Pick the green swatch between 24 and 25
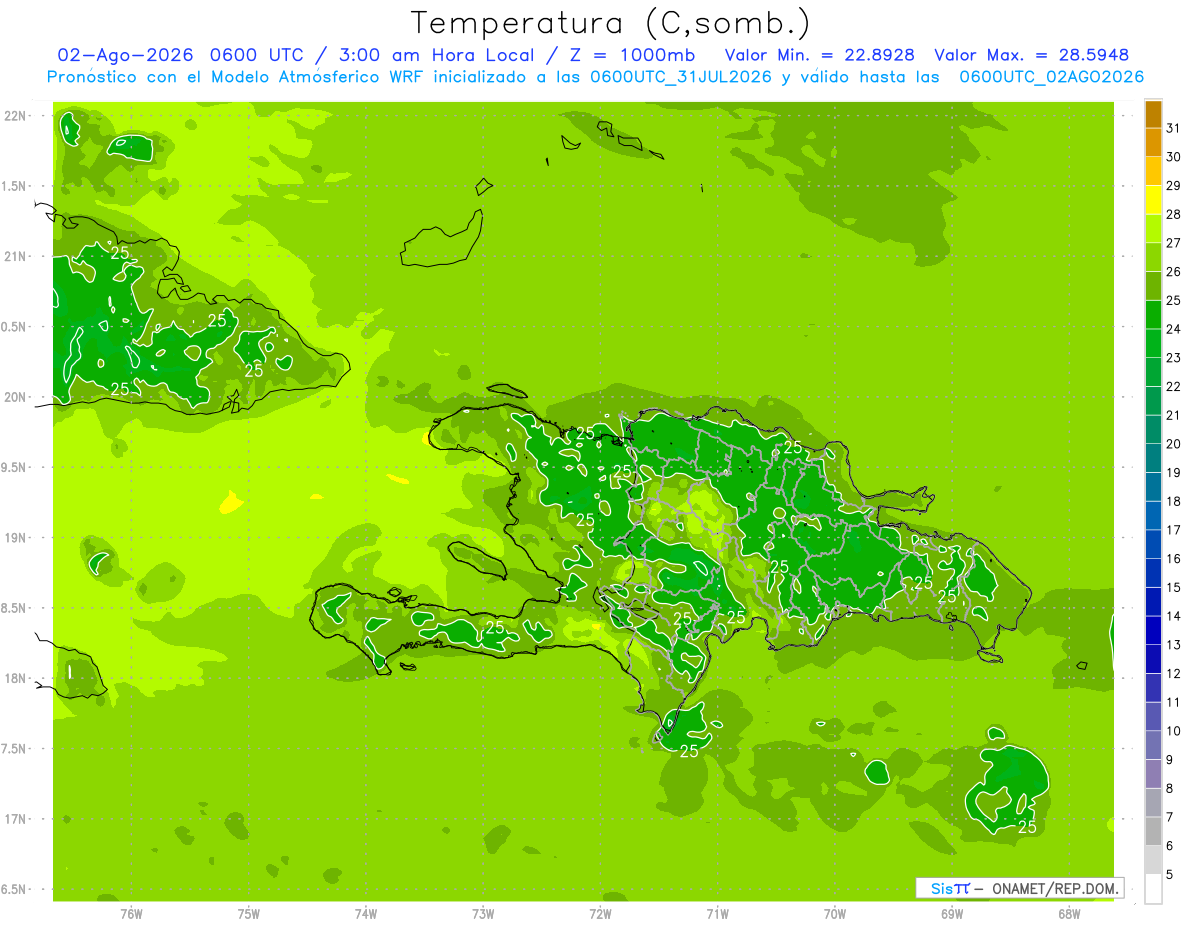 [x=1153, y=315]
